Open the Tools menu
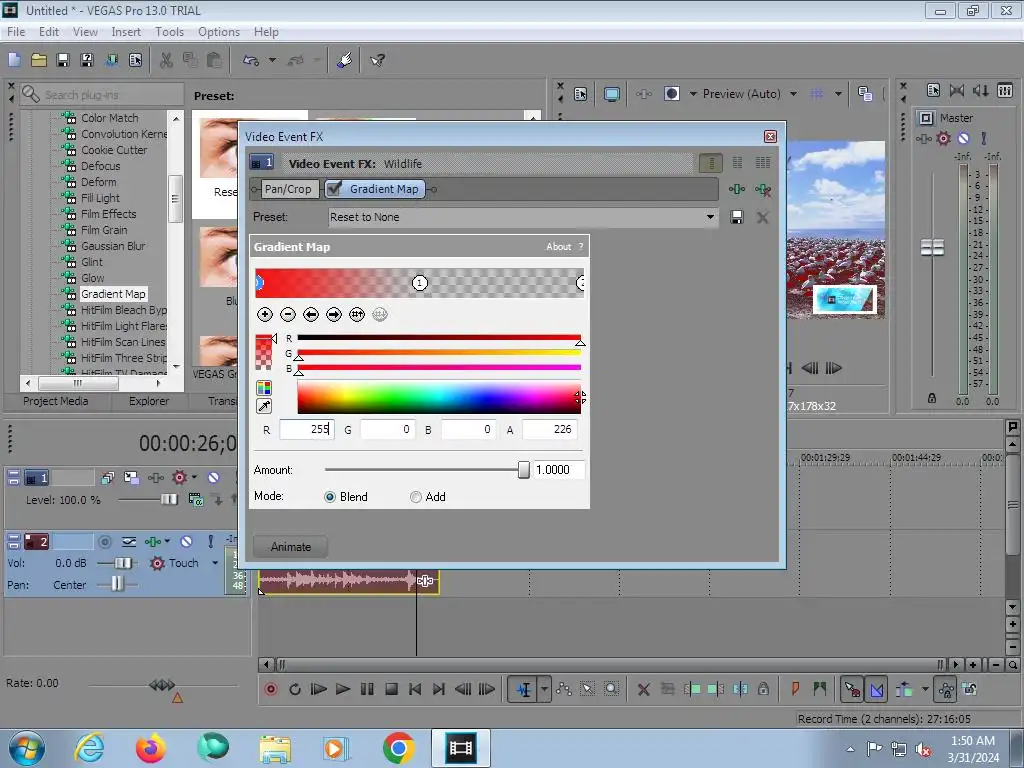This screenshot has width=1024, height=768. (169, 32)
